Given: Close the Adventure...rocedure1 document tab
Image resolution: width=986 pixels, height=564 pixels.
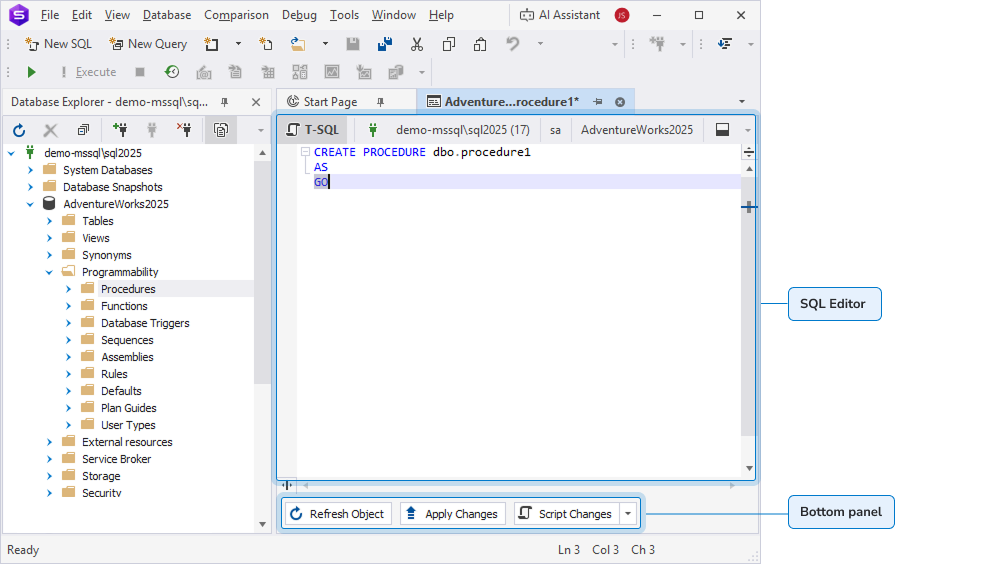Looking at the screenshot, I should pos(620,102).
